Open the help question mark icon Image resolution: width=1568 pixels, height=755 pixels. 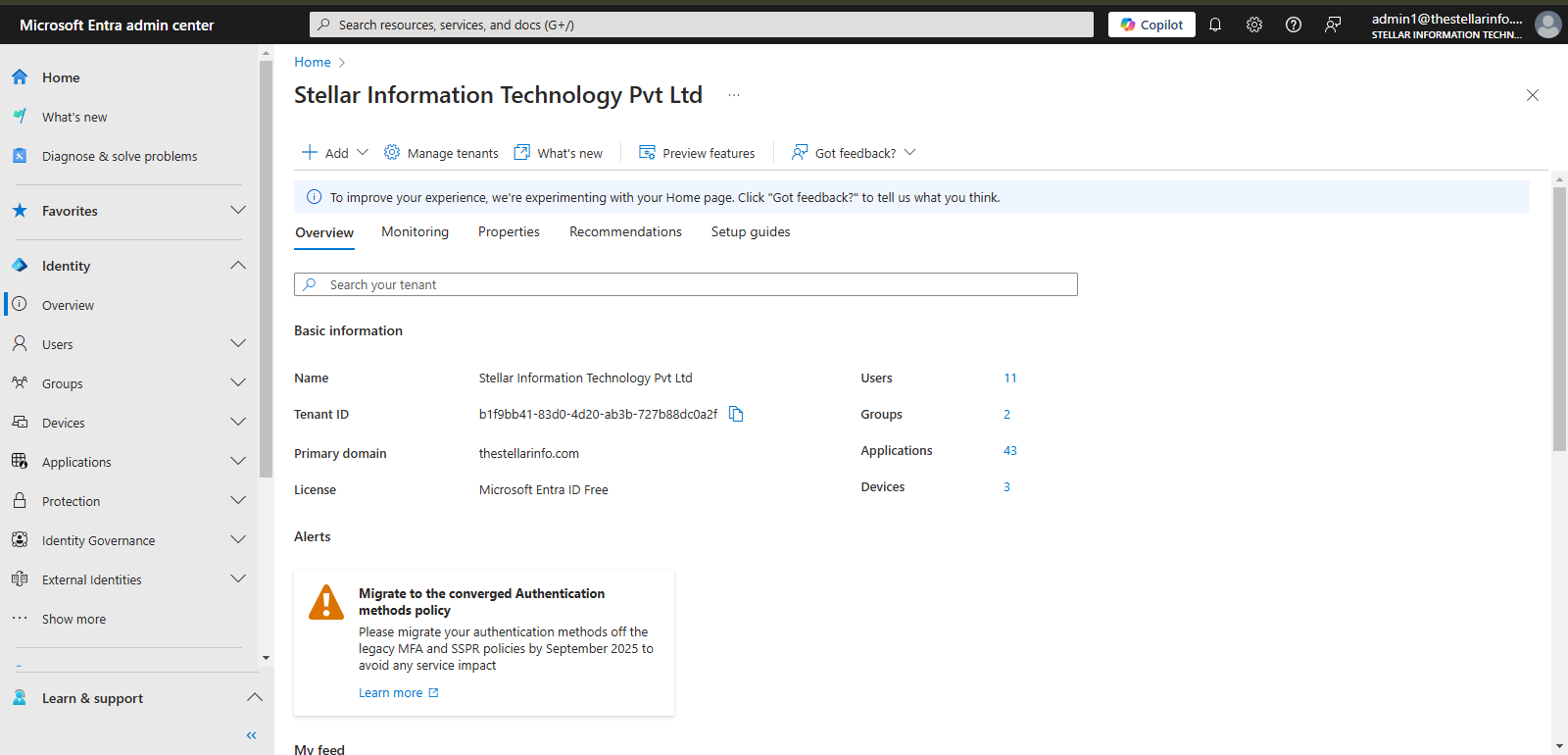pos(1294,25)
